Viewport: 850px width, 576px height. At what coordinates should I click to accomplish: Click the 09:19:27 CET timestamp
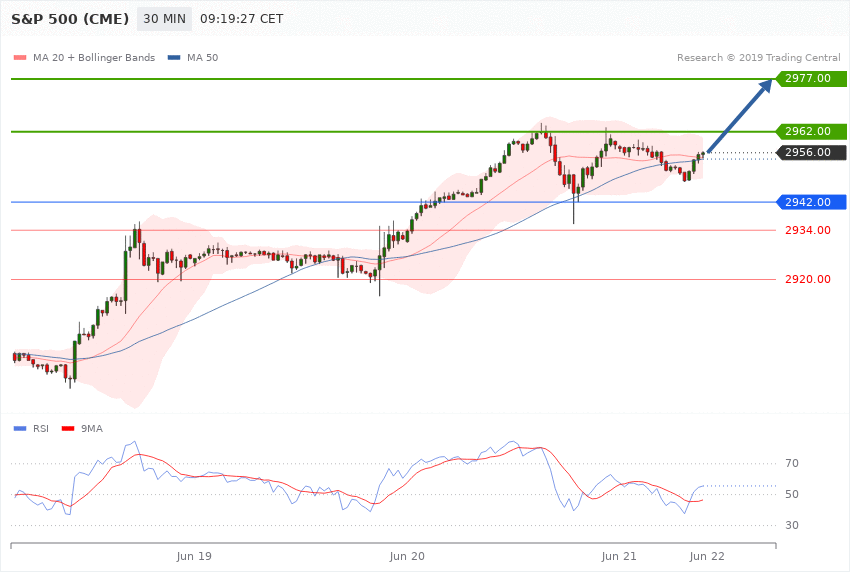click(x=242, y=19)
